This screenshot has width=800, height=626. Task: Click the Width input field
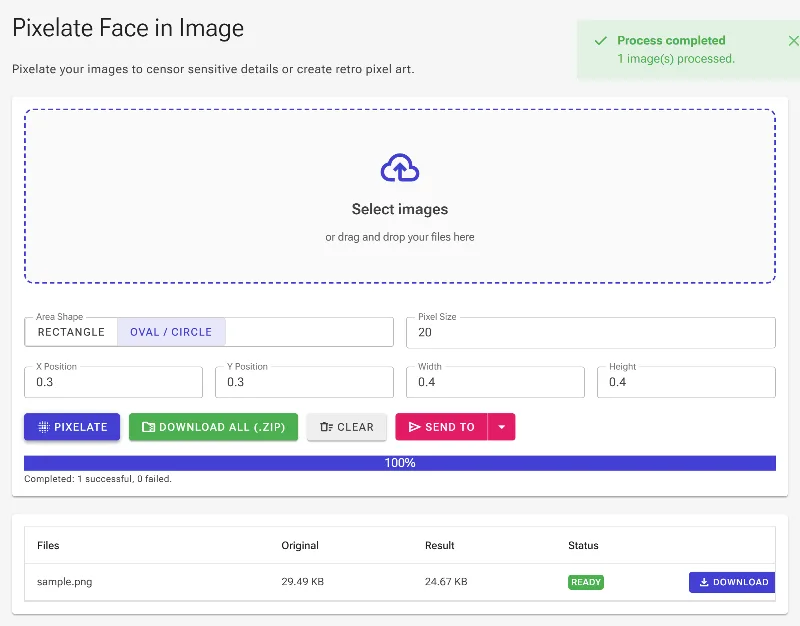point(495,382)
